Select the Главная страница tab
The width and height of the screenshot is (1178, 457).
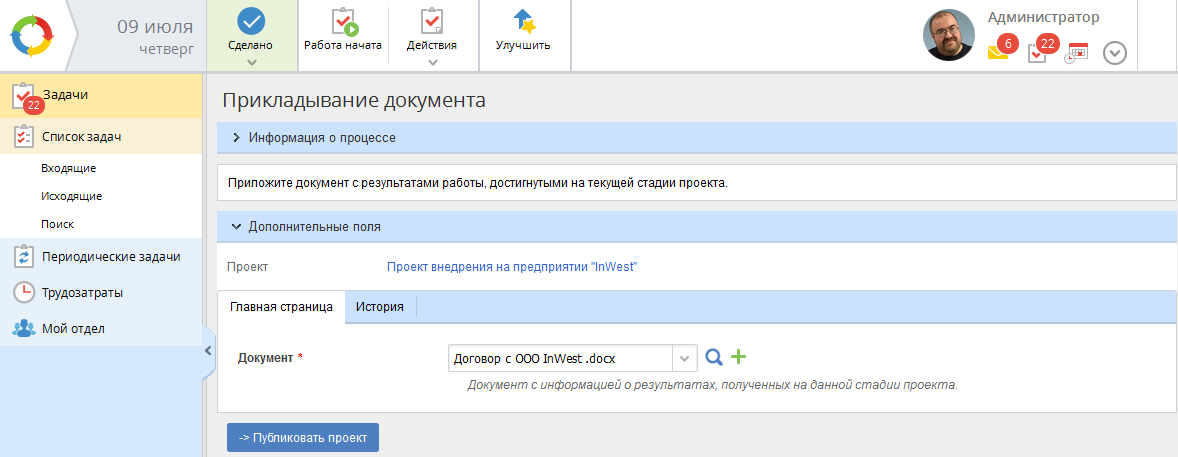click(281, 307)
